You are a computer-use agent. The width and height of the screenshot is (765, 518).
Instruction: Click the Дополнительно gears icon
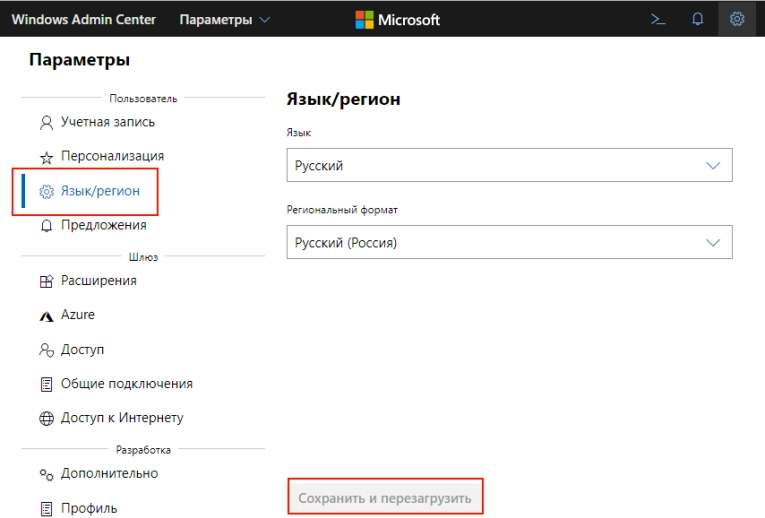46,474
